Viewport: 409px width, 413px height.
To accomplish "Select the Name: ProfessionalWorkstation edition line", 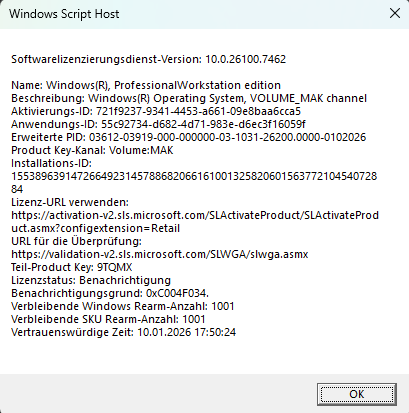I will tap(146, 85).
